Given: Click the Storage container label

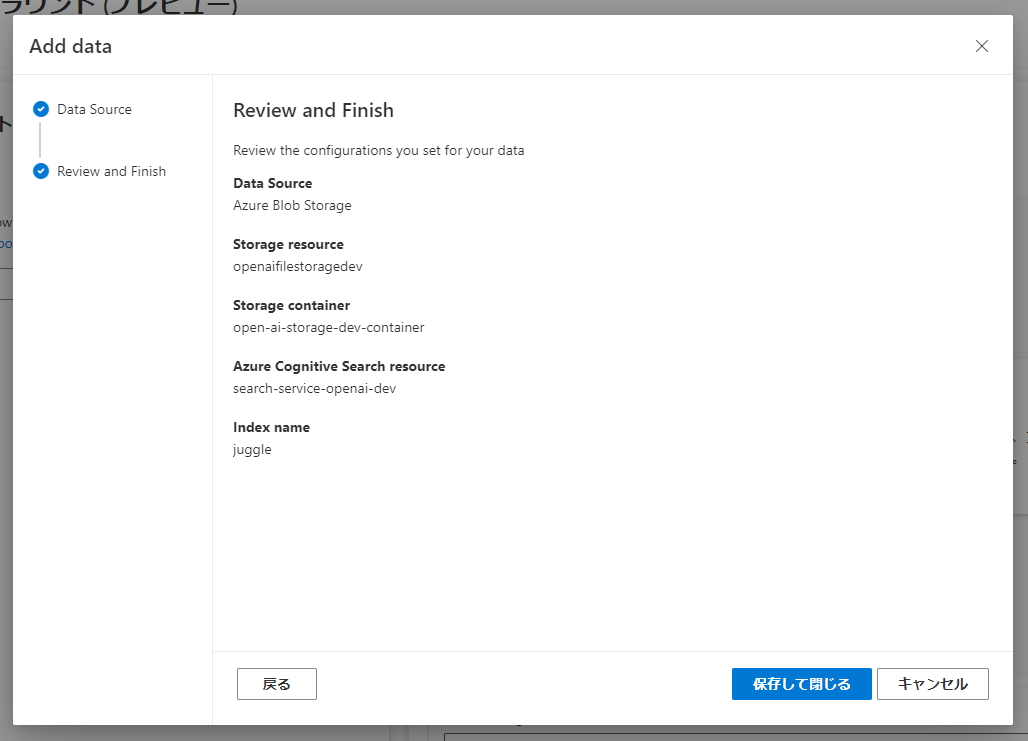Looking at the screenshot, I should (x=292, y=305).
